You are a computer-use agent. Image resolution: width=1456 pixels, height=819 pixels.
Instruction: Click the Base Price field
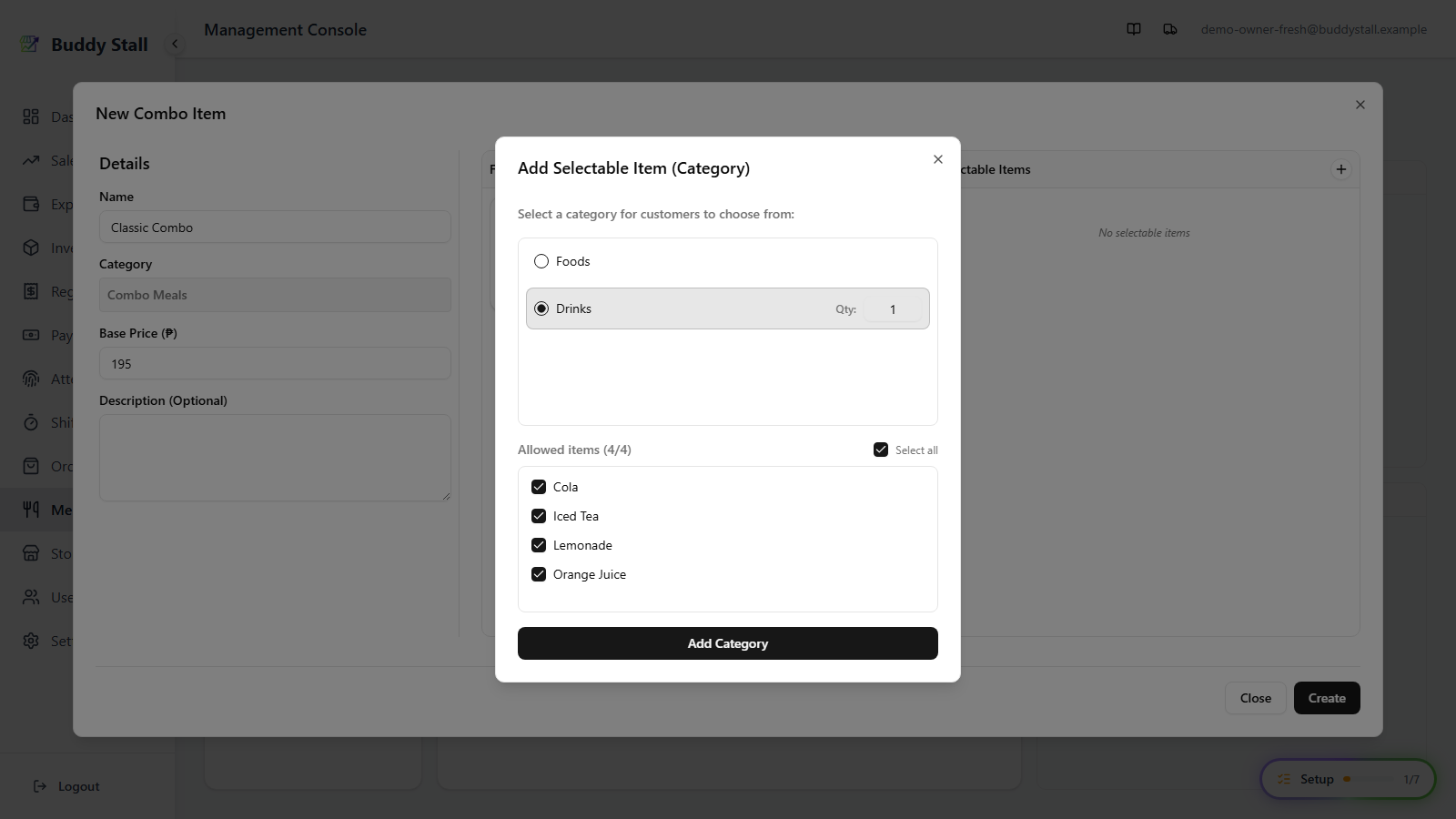point(275,364)
